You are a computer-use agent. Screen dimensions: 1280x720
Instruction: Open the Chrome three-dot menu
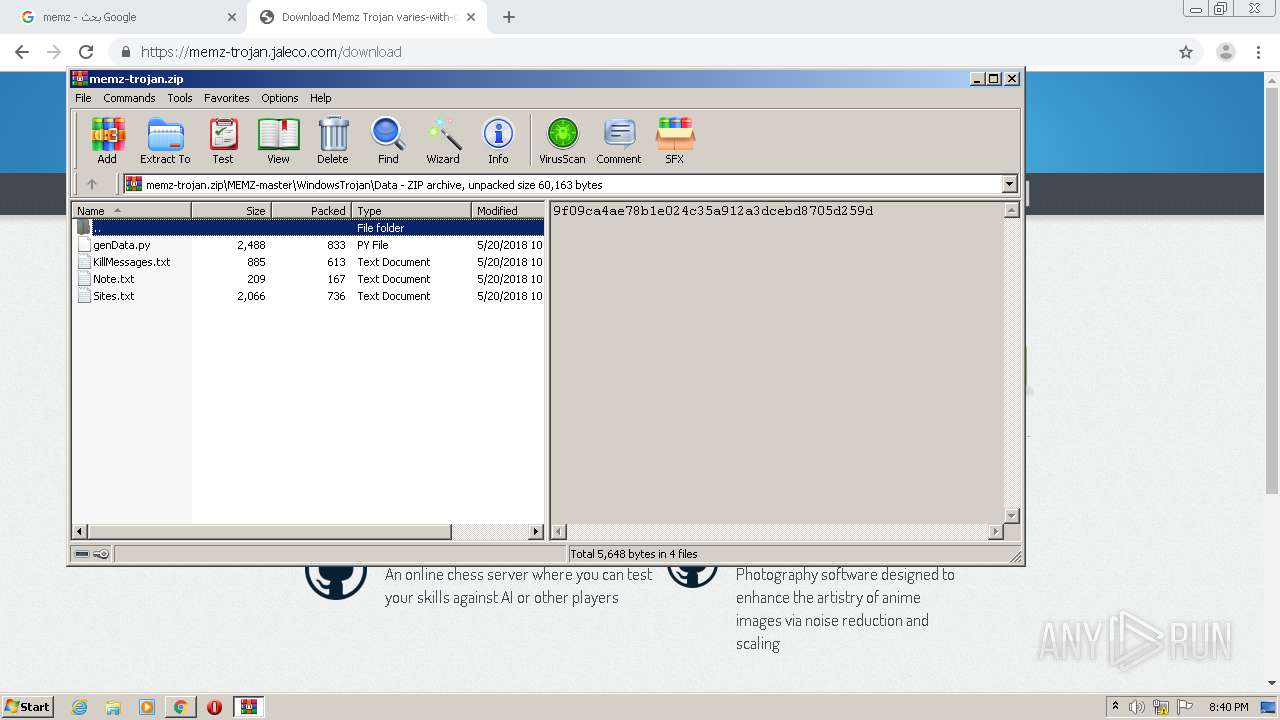pos(1259,52)
